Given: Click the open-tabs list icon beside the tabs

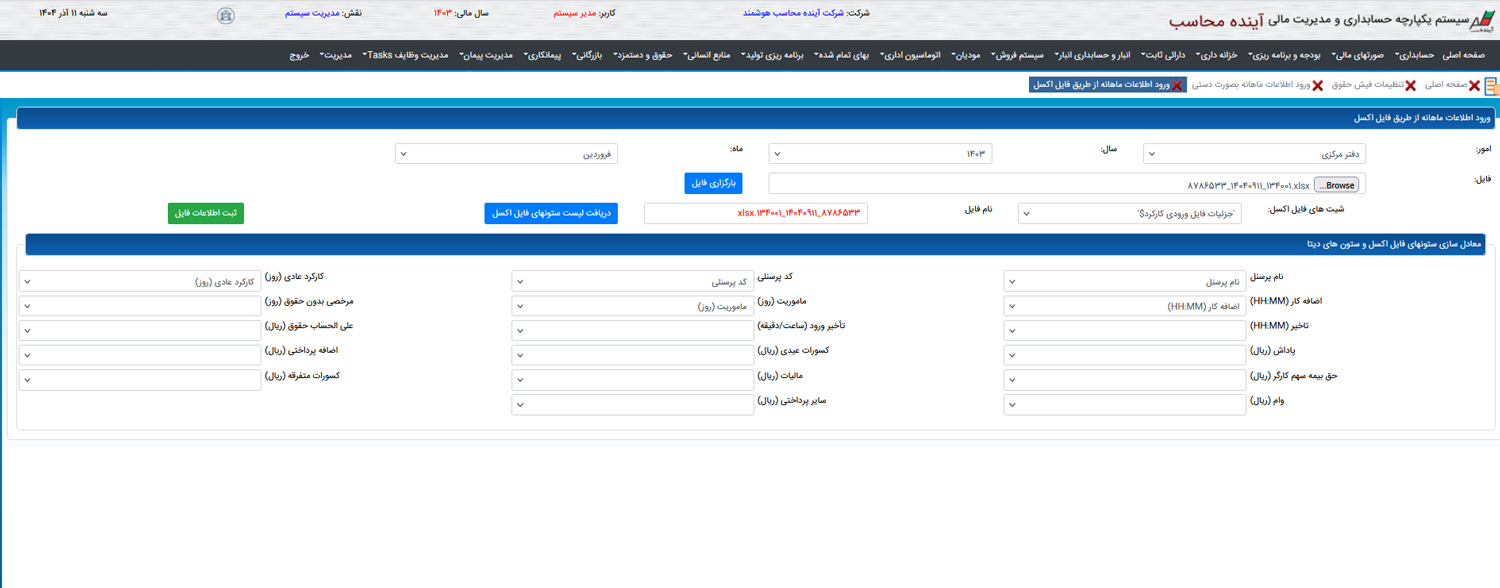Looking at the screenshot, I should (x=1491, y=86).
